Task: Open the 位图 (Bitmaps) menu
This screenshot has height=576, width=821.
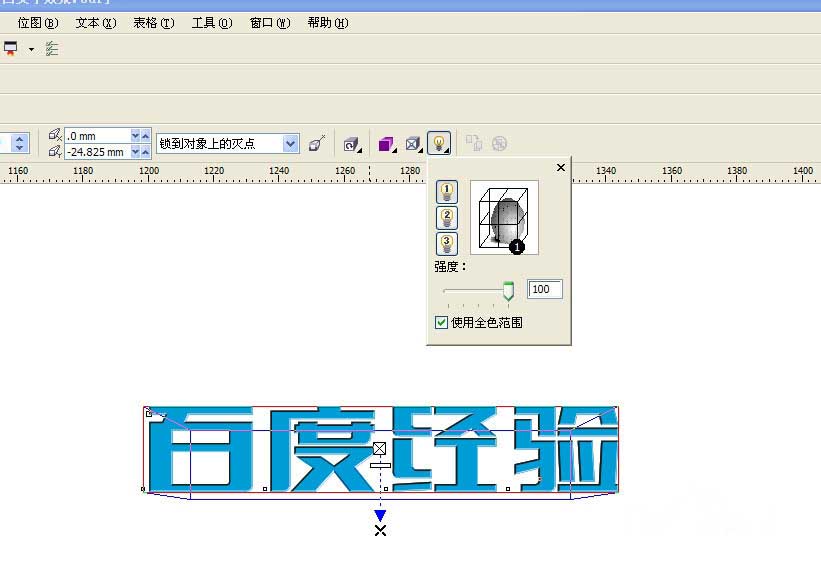Action: pyautogui.click(x=38, y=23)
